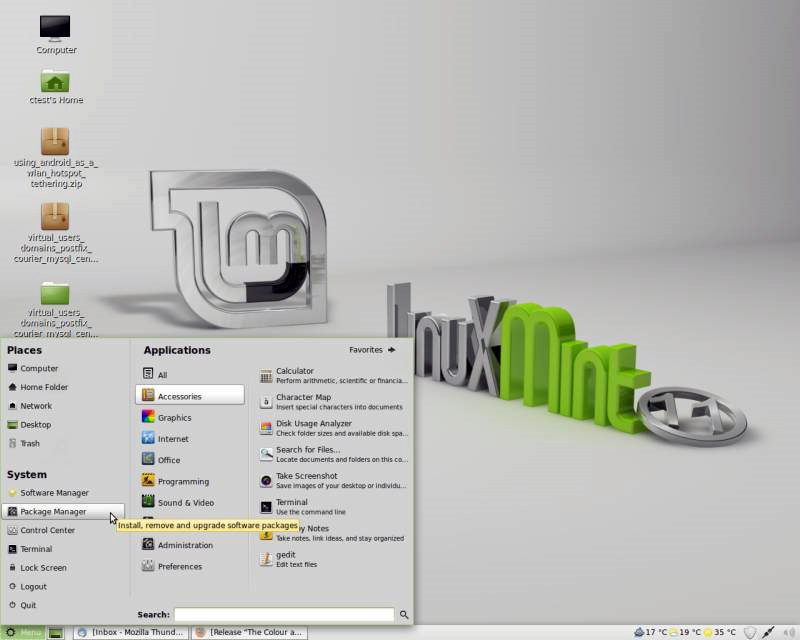
Task: Click the 35 °C weather applet
Action: (x=720, y=633)
